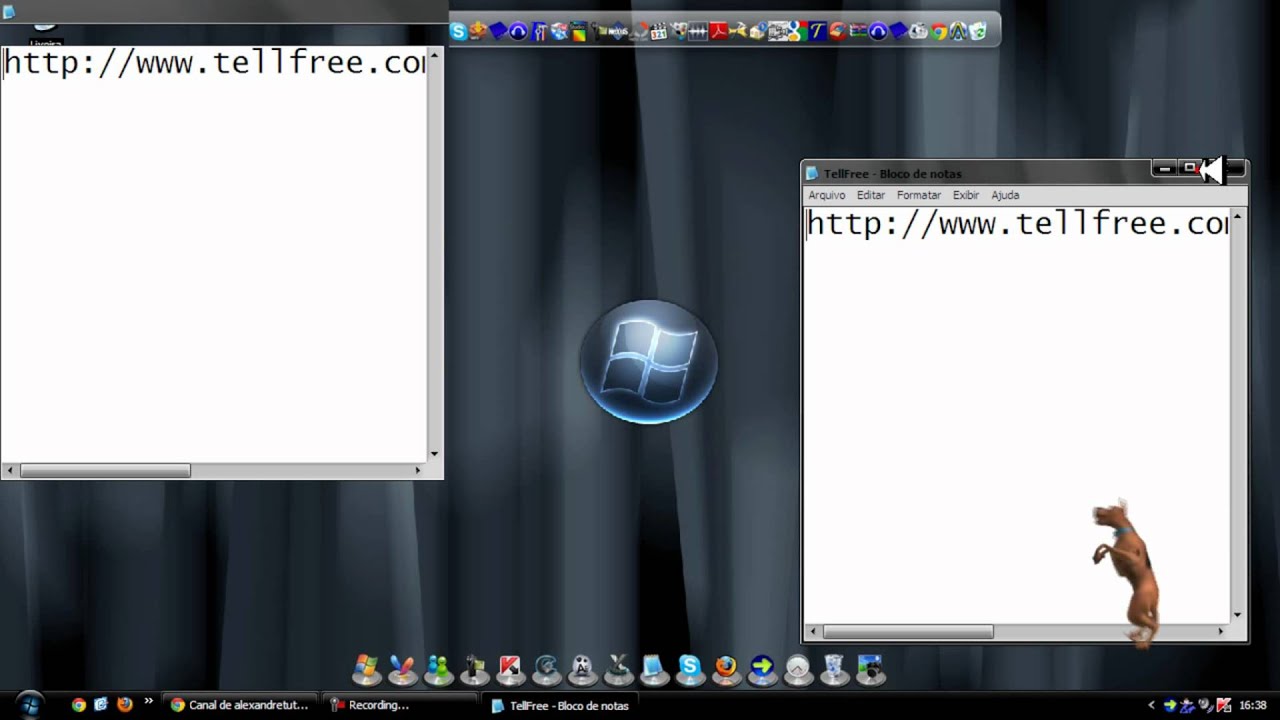Click horizontal scrollbar thumb in left window
This screenshot has width=1280, height=720.
tap(105, 470)
